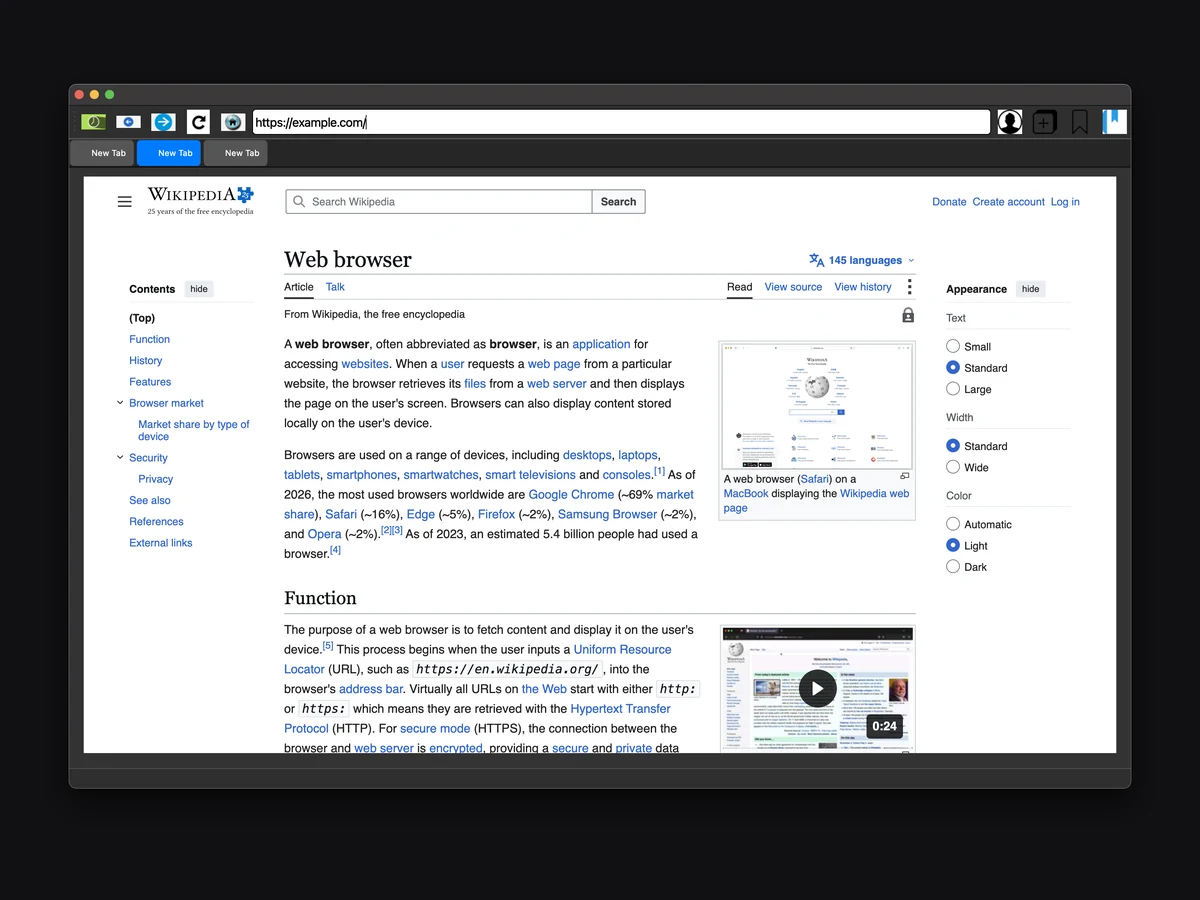Follow the Firefox link
Viewport: 1200px width, 900px height.
click(496, 514)
